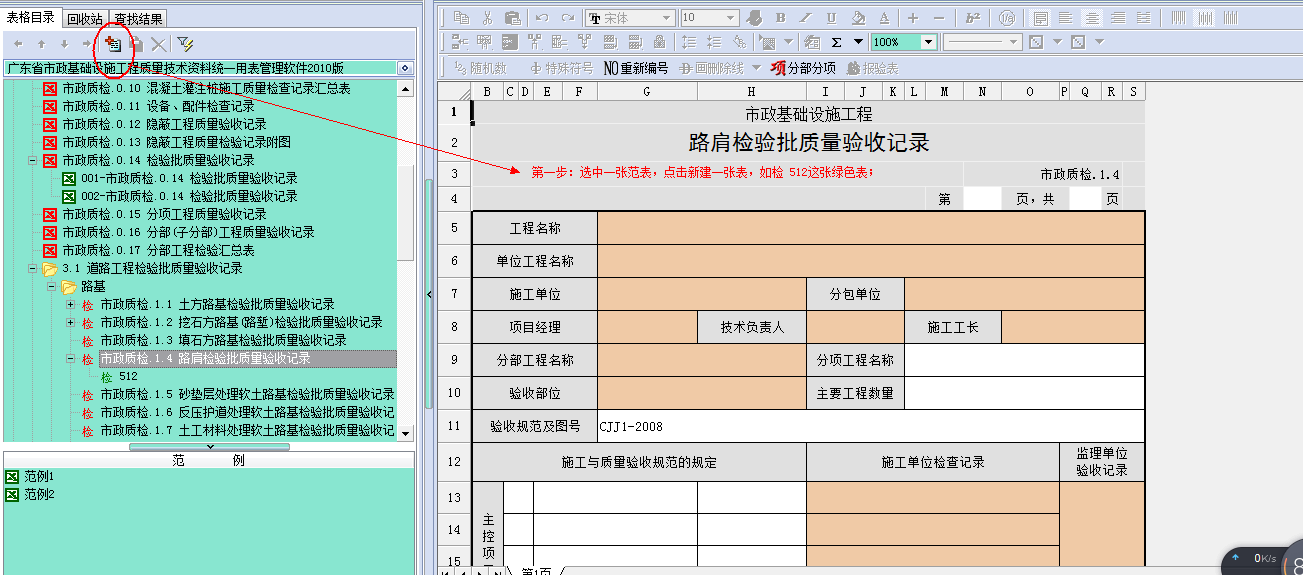The height and width of the screenshot is (575, 1303).
Task: Click the delete X icon in catalog toolbar
Action: 159,44
